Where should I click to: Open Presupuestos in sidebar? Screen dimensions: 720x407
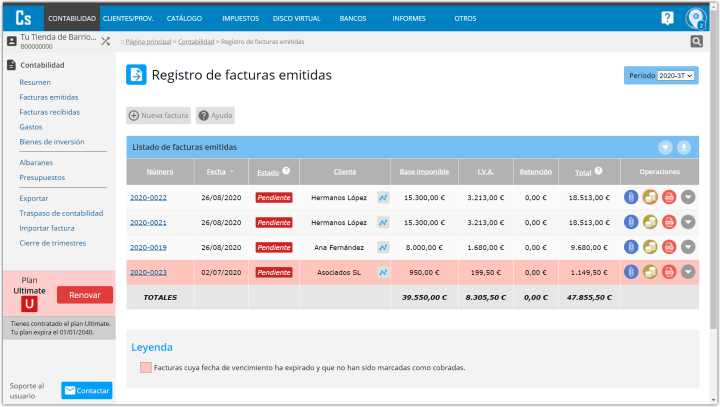[42, 177]
